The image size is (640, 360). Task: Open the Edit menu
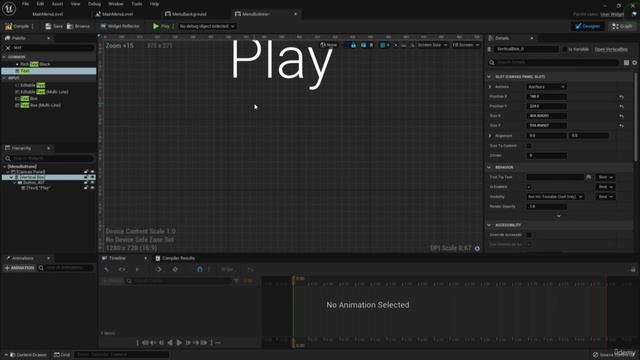click(40, 4)
